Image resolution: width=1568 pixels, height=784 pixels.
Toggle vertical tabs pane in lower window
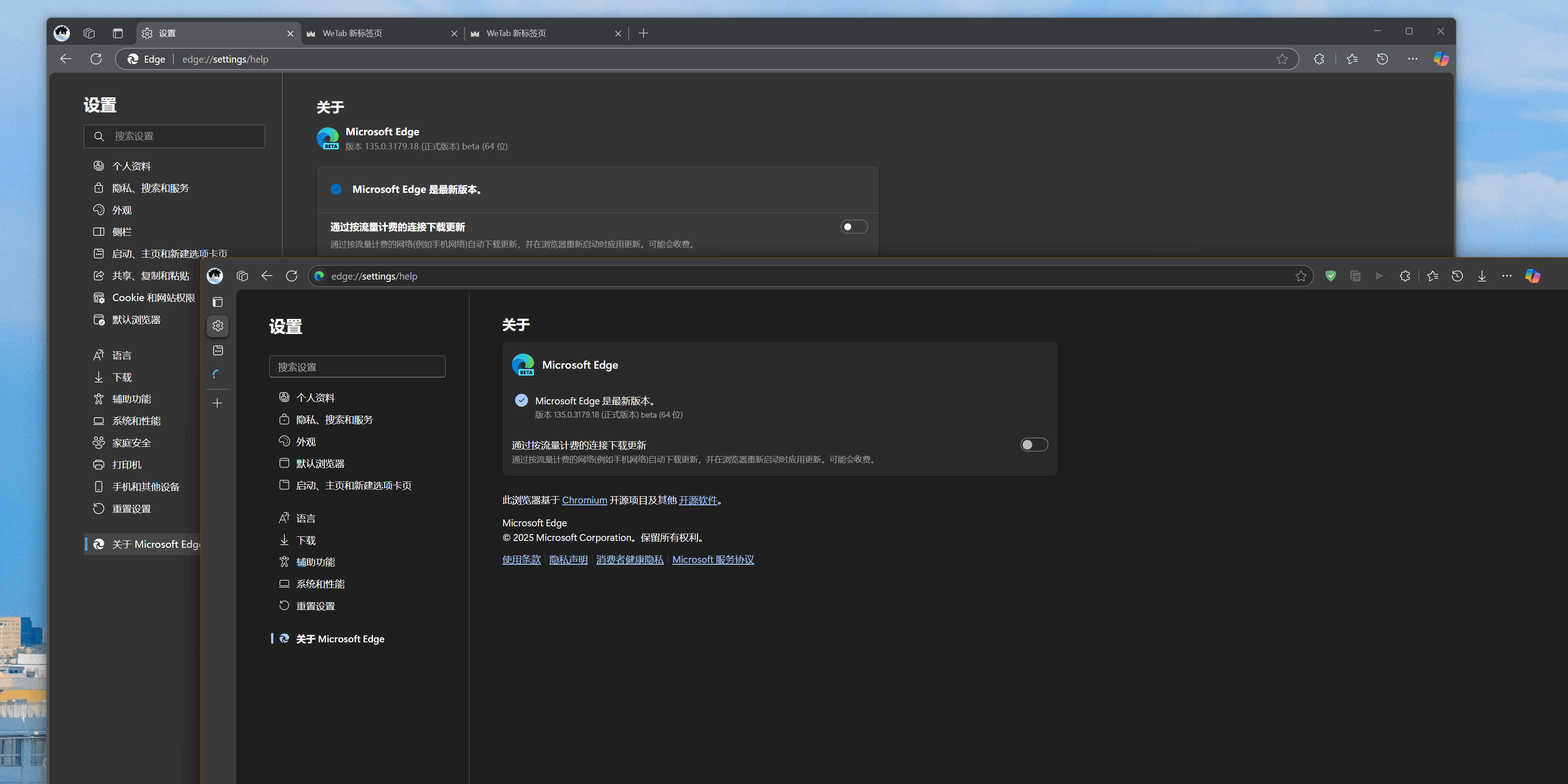click(x=217, y=302)
